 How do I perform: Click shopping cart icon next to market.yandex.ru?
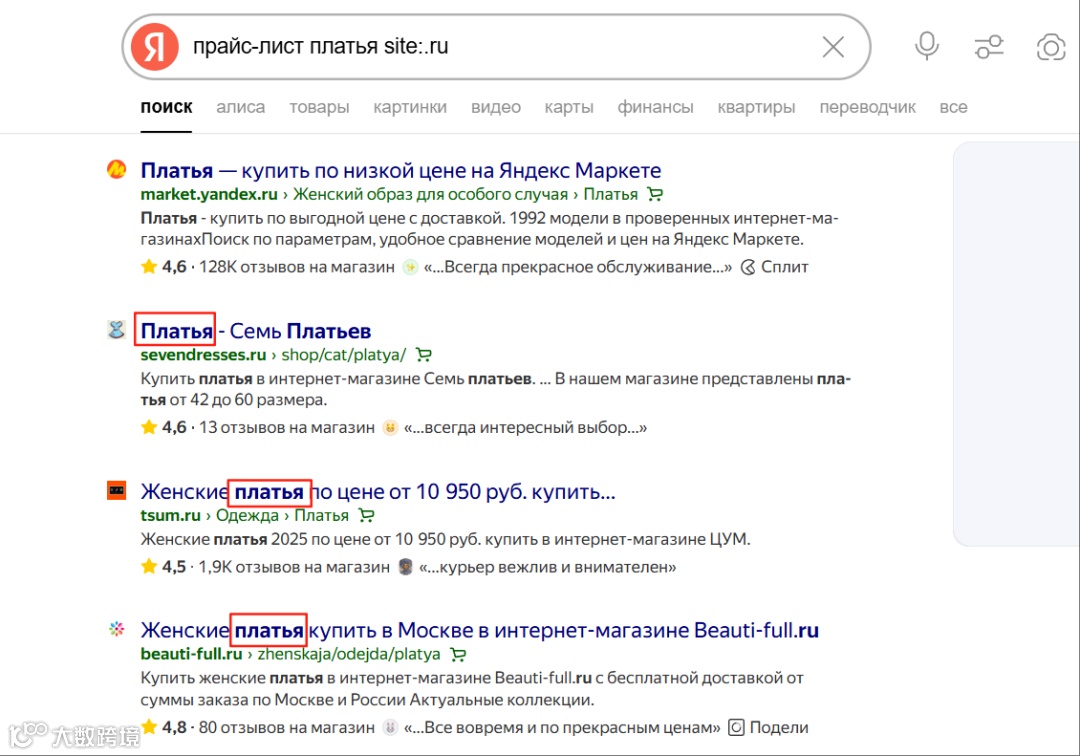[x=655, y=194]
